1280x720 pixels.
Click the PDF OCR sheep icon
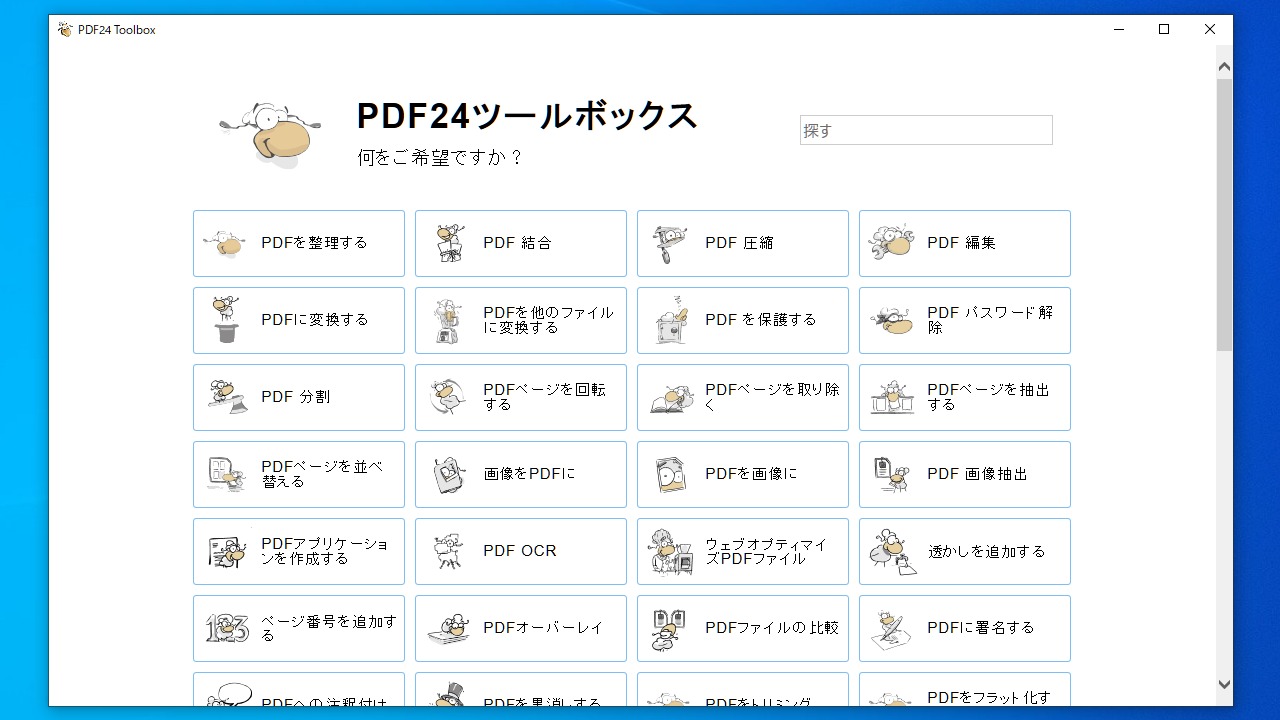click(x=449, y=551)
